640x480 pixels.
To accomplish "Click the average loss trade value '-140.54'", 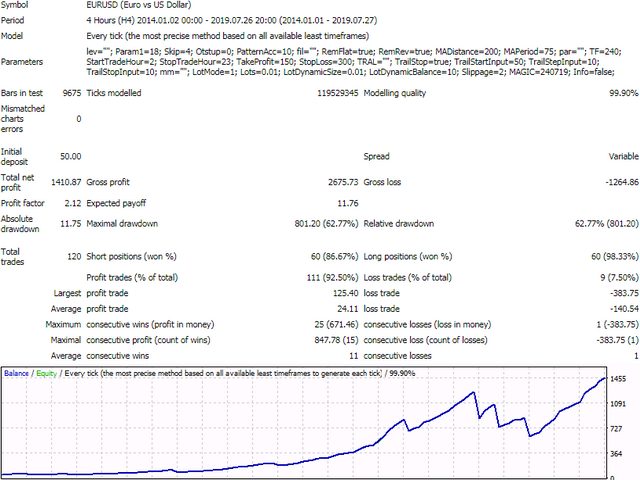I will tap(624, 309).
